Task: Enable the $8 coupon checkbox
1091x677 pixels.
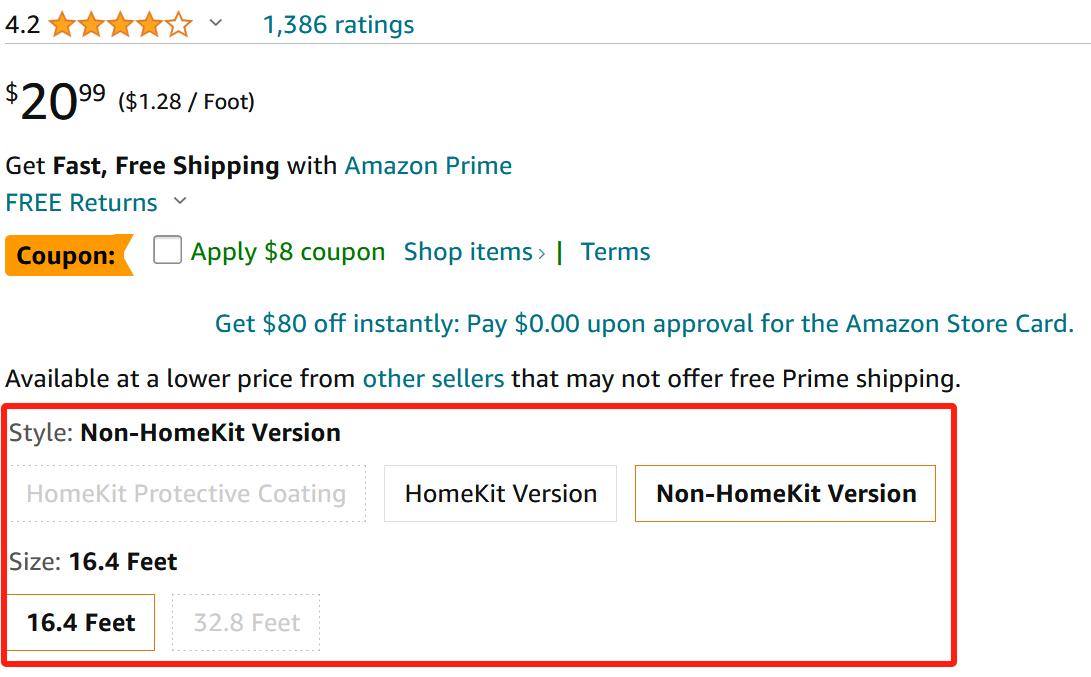Action: [167, 250]
